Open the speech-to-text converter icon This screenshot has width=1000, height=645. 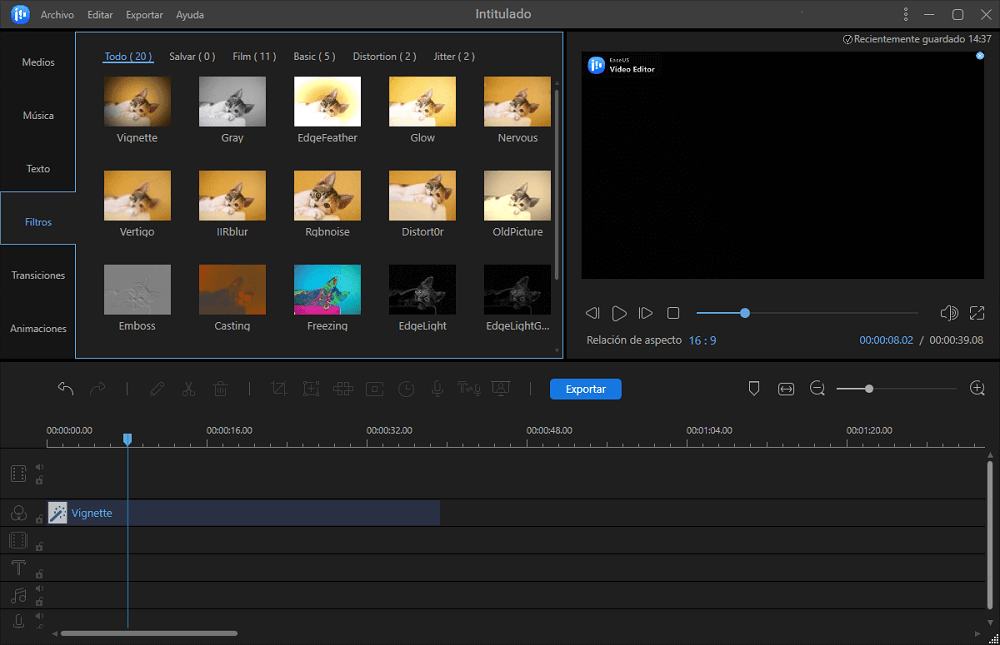click(x=469, y=389)
